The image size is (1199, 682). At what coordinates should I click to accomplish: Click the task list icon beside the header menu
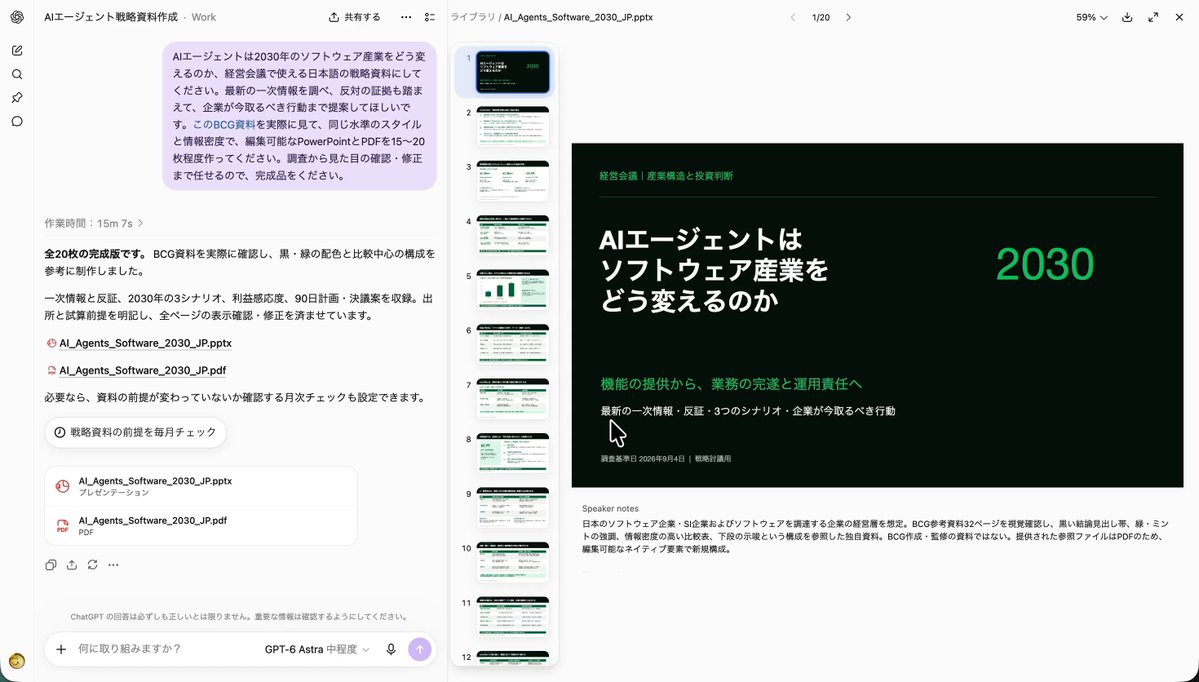(x=430, y=17)
